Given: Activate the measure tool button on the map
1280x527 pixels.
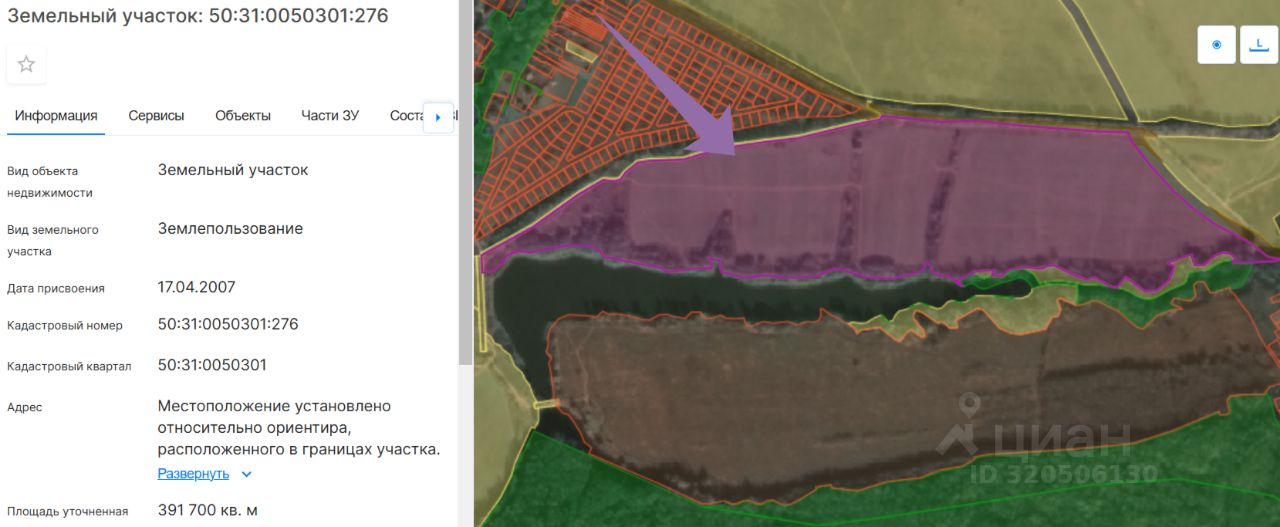Looking at the screenshot, I should click(x=1259, y=45).
